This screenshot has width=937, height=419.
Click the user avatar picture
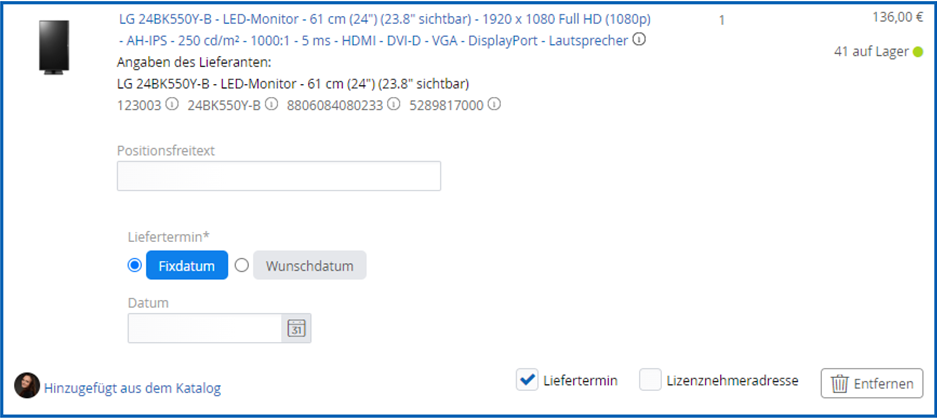[x=27, y=386]
